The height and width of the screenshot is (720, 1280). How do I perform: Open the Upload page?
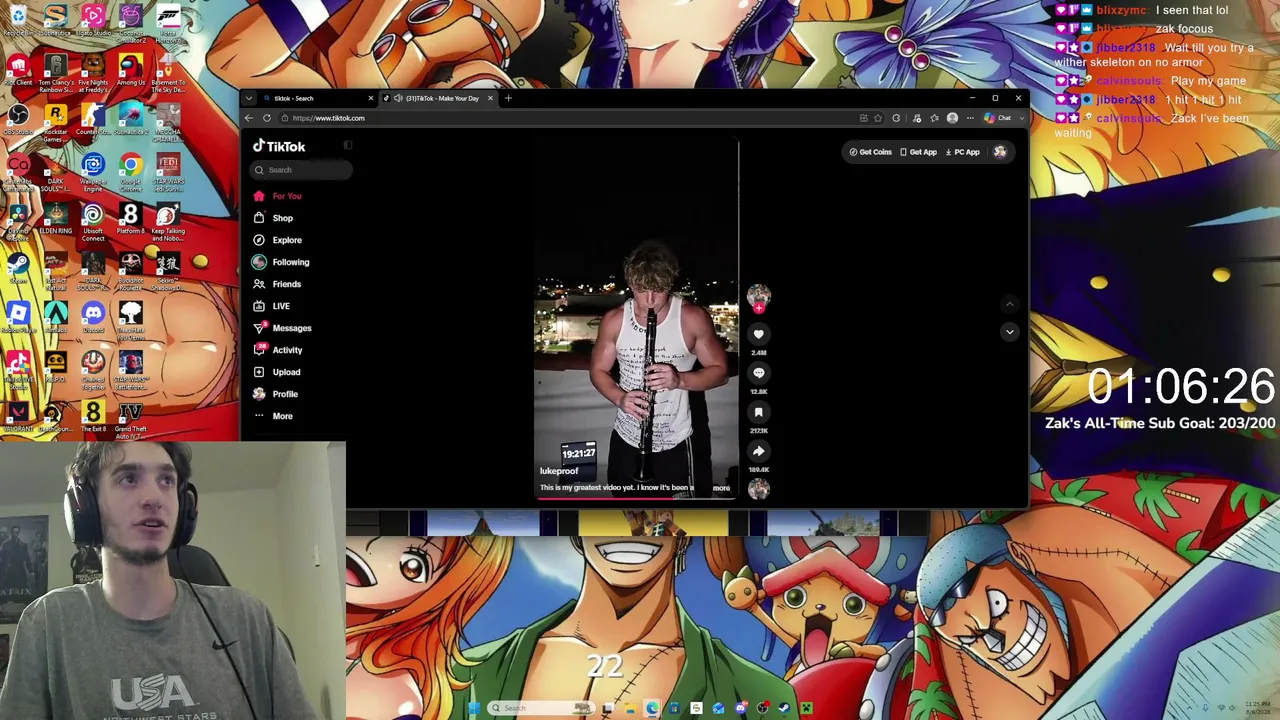(277, 372)
